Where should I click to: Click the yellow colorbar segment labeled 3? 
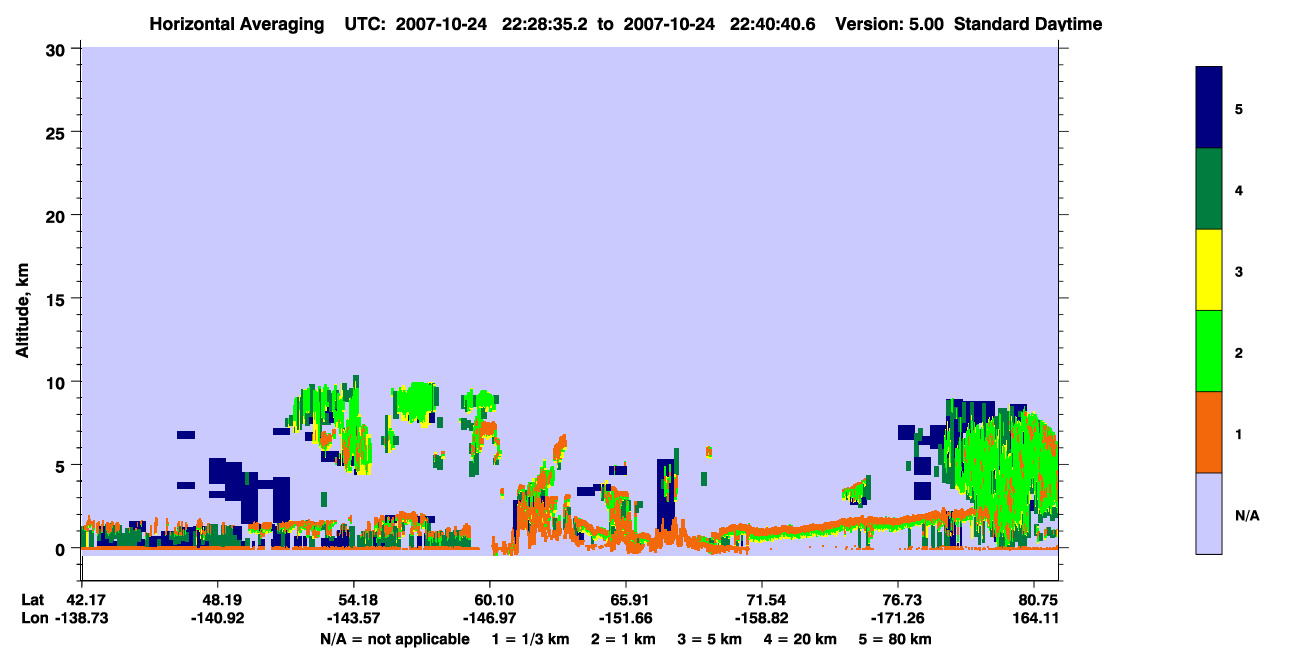tap(1209, 270)
